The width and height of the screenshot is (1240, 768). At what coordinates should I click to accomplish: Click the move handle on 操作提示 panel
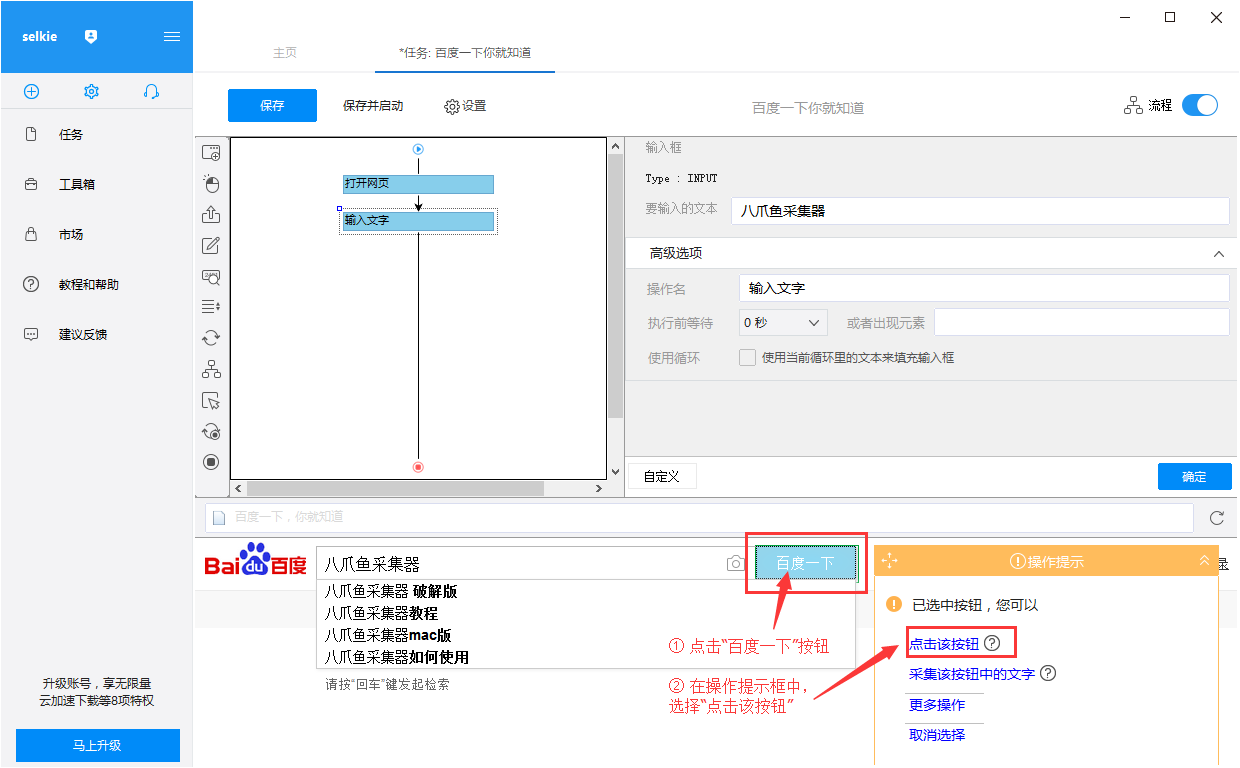tap(889, 561)
